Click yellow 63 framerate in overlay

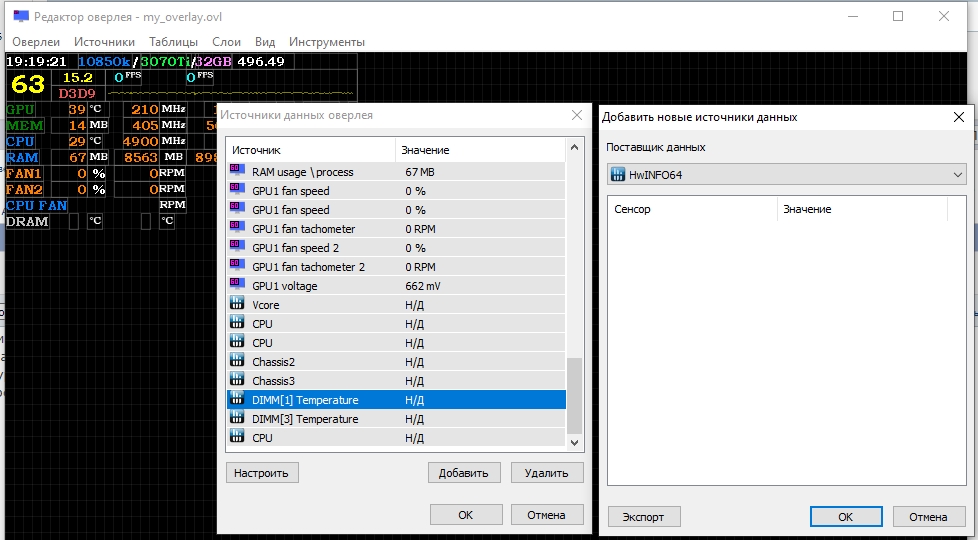[28, 84]
